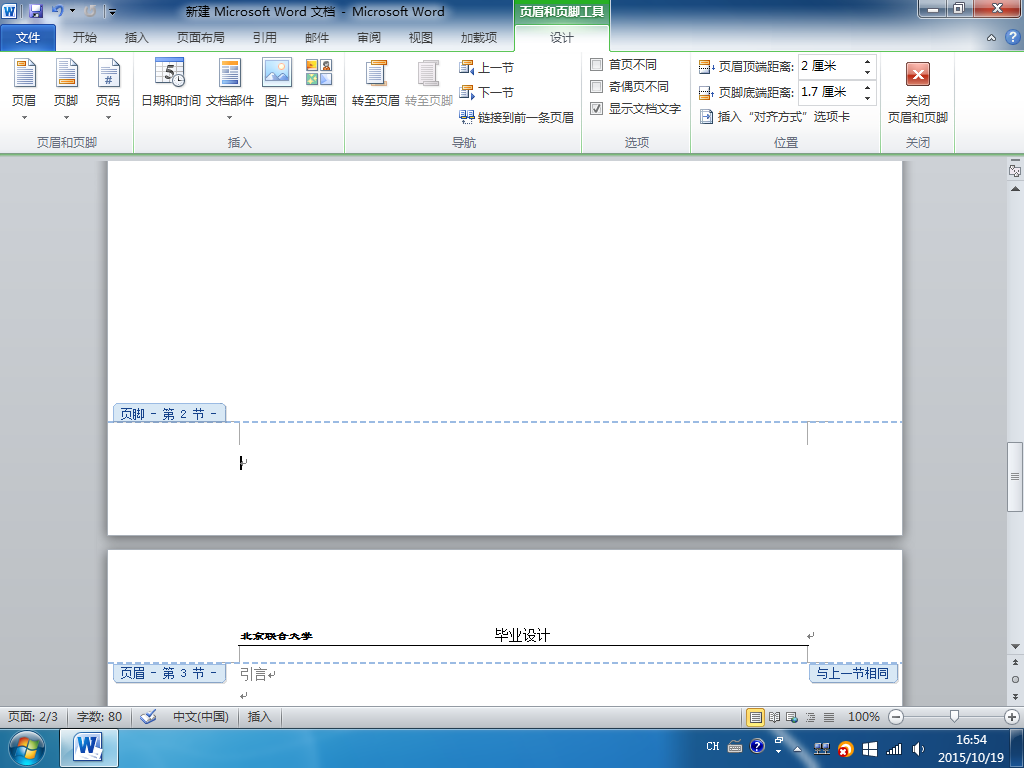The height and width of the screenshot is (768, 1024).
Task: Expand the Undo history dropdown arrow
Action: 72,11
